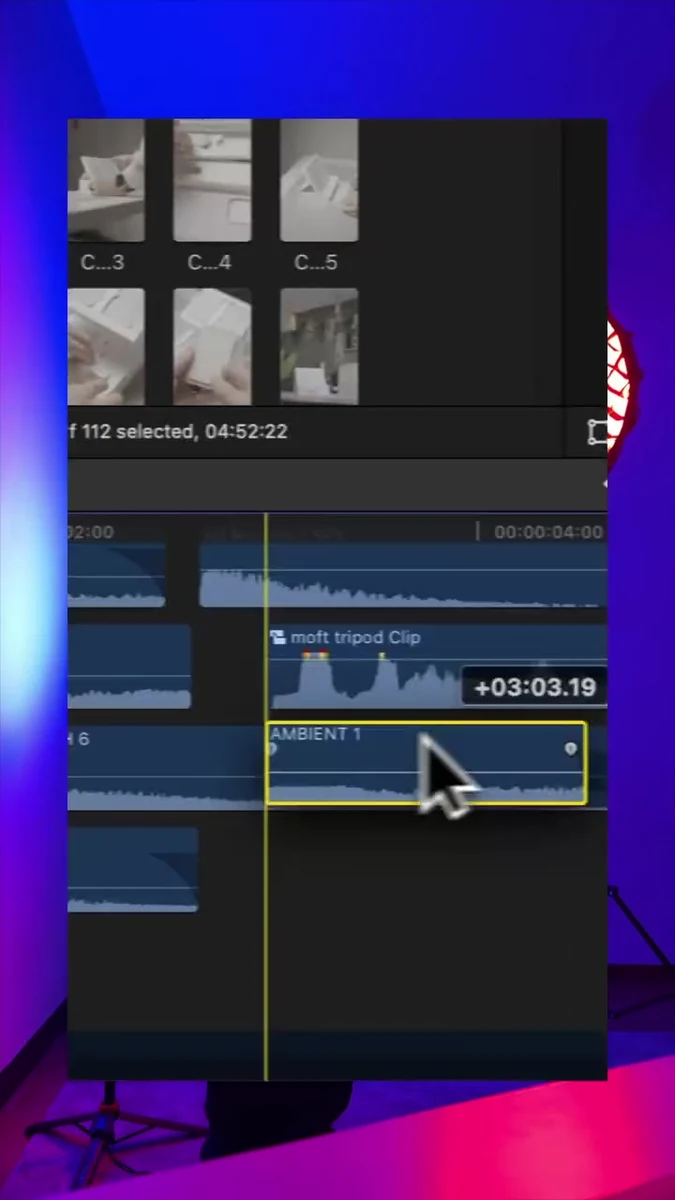Click the 00:00:04:00 mark on the timeline ruler
This screenshot has height=1200, width=675.
tap(548, 532)
